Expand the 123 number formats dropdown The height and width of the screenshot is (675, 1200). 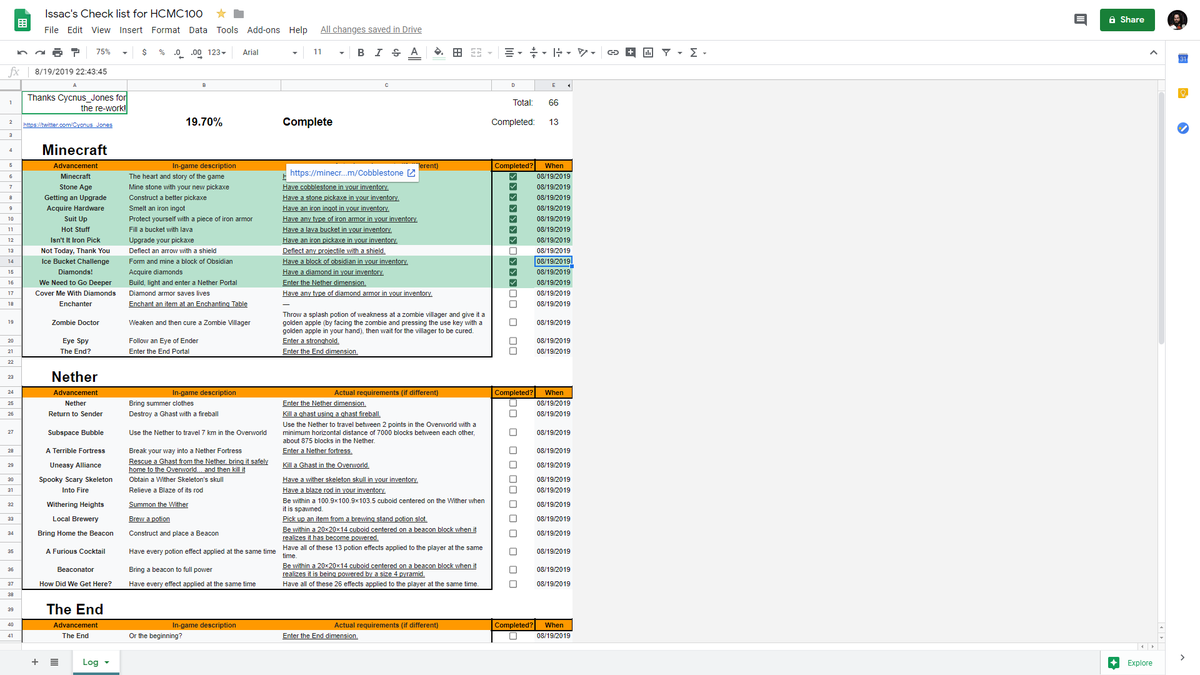pyautogui.click(x=216, y=52)
